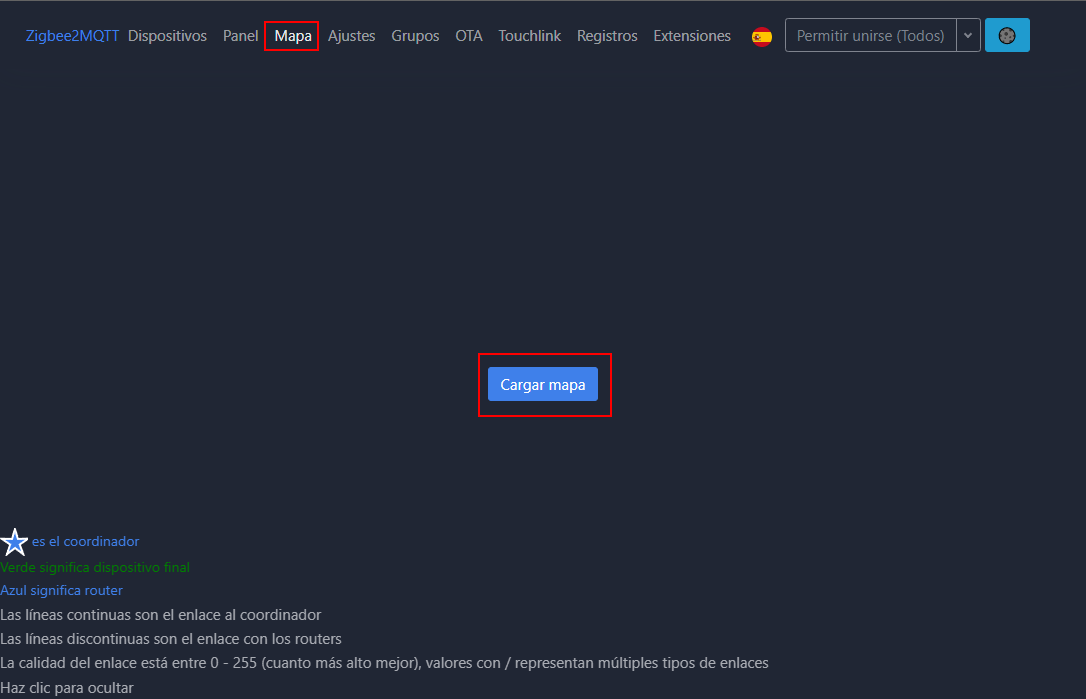Open the Panel page

pyautogui.click(x=240, y=36)
